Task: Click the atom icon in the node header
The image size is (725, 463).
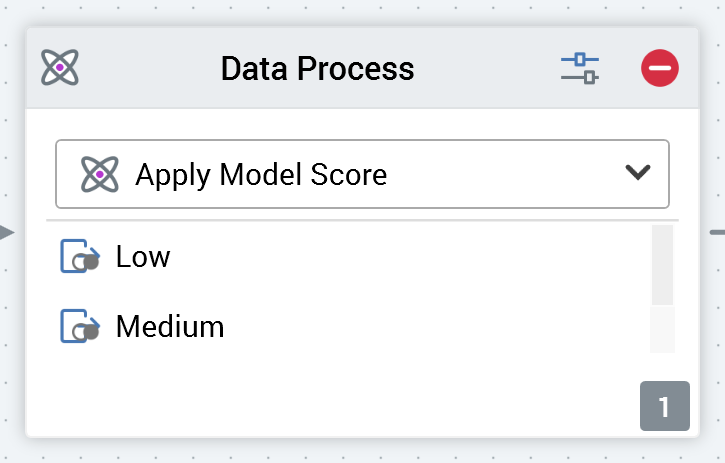Action: (x=60, y=68)
